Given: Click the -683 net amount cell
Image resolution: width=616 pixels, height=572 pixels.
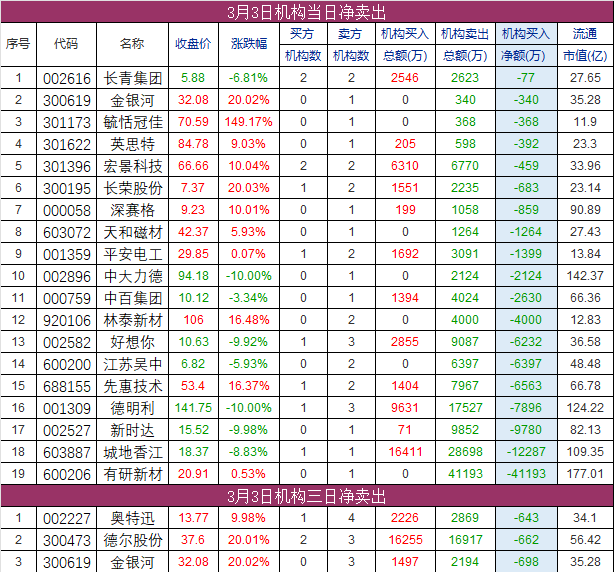Looking at the screenshot, I should tap(526, 188).
